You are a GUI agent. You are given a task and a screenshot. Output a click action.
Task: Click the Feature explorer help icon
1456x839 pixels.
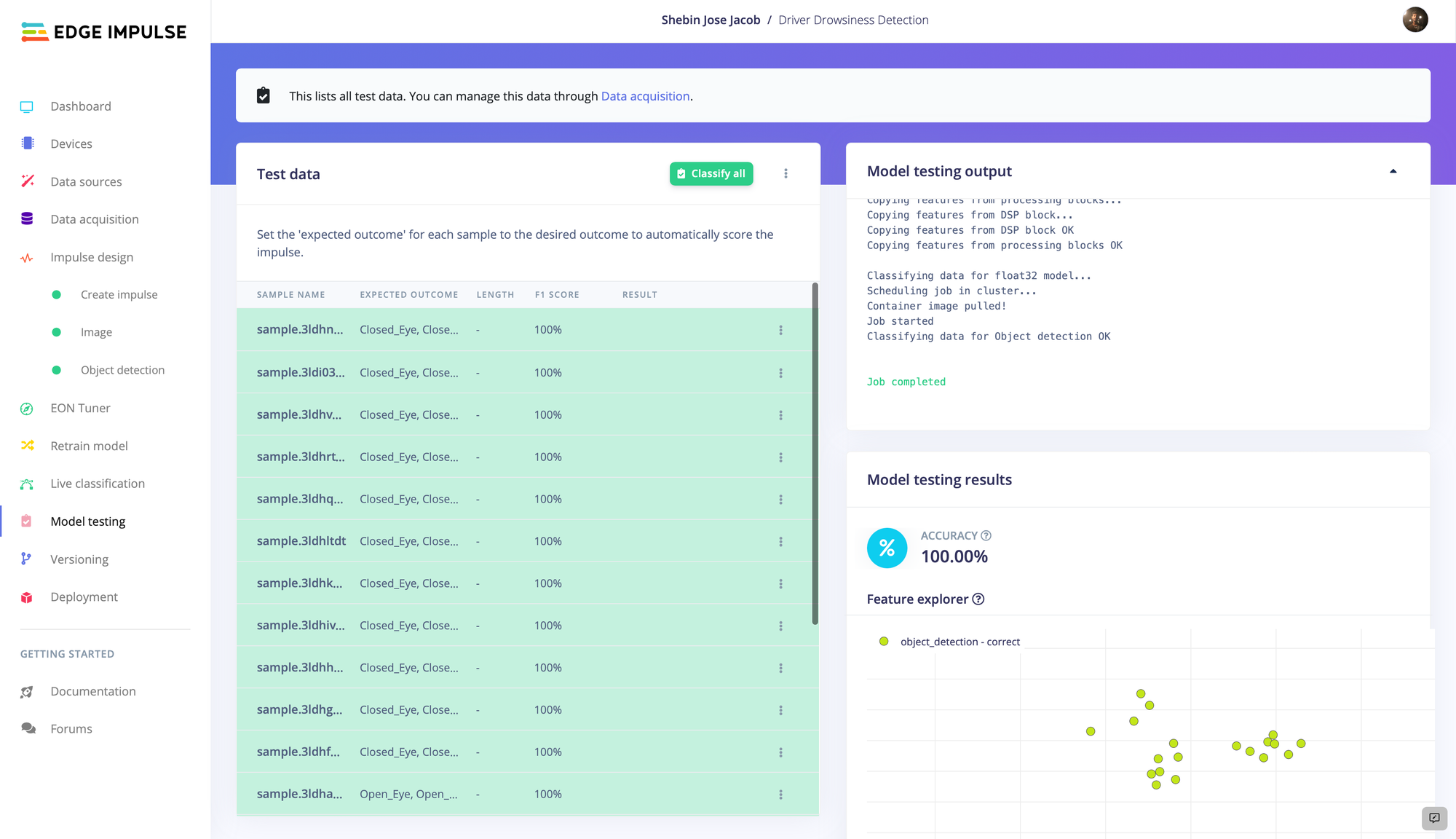[978, 599]
